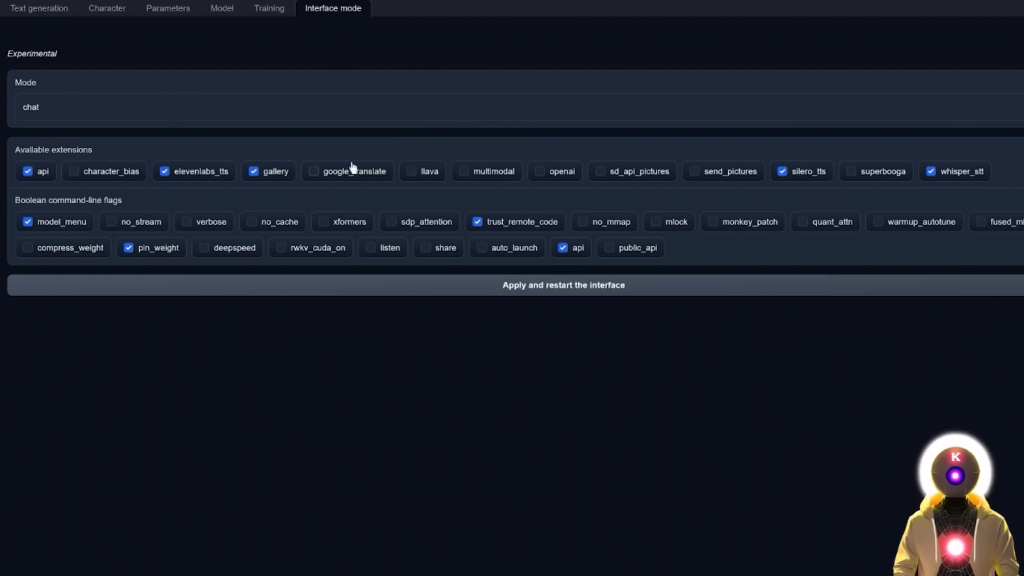Screen dimensions: 1024x576
Task: Check the auto_launch flag
Action: (482, 248)
